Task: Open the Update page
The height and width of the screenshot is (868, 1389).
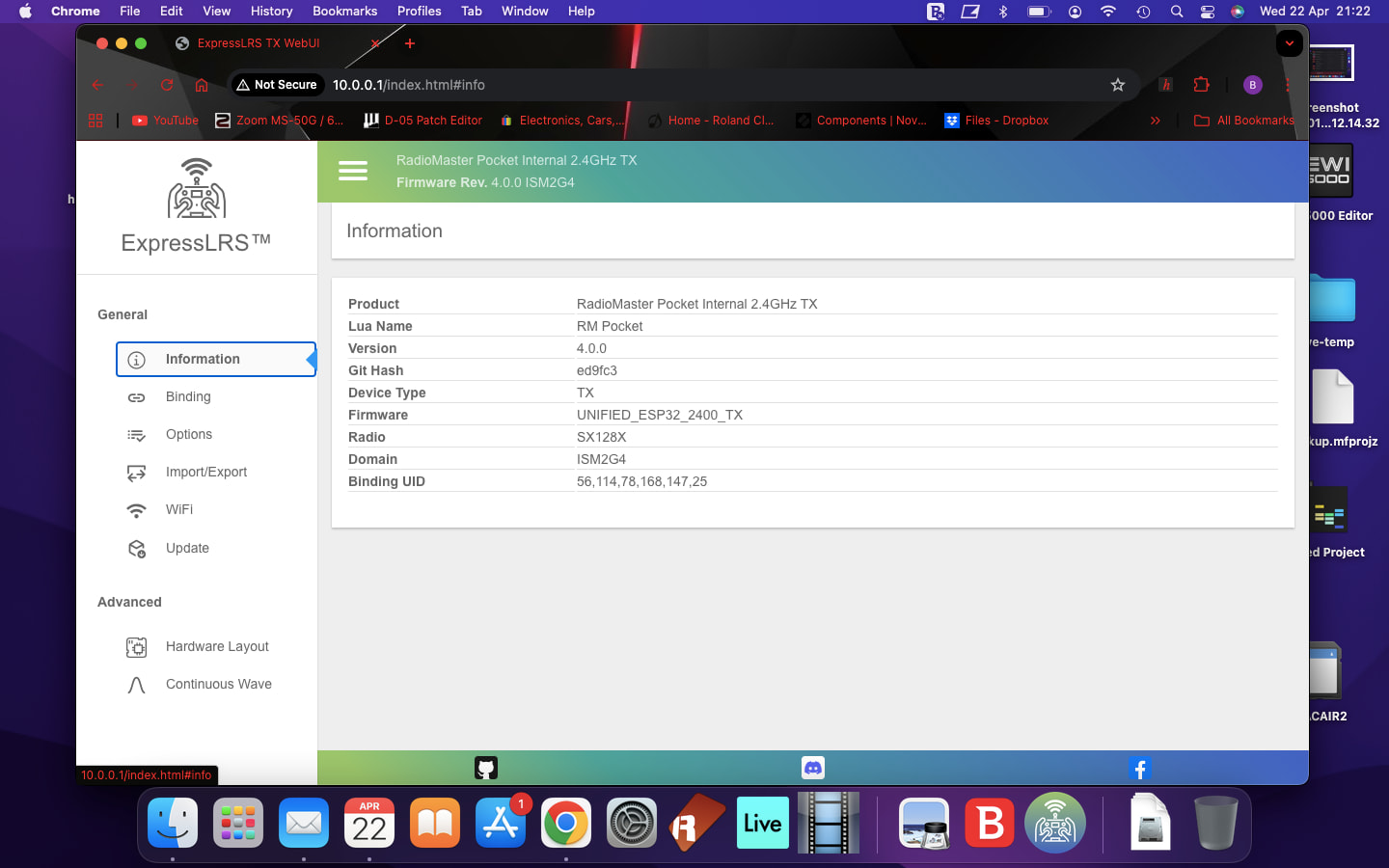Action: point(187,548)
